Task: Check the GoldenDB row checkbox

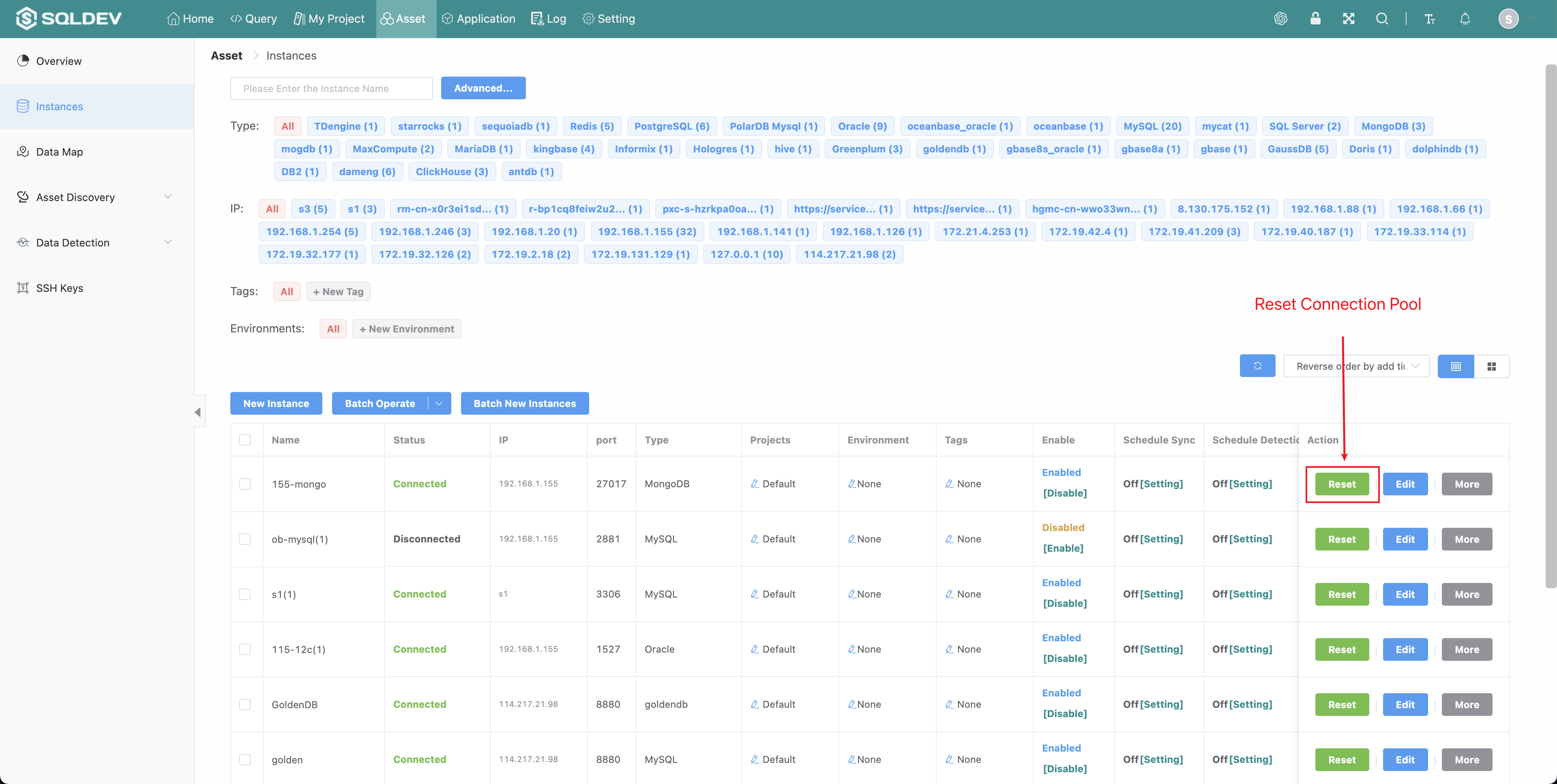Action: pos(245,704)
